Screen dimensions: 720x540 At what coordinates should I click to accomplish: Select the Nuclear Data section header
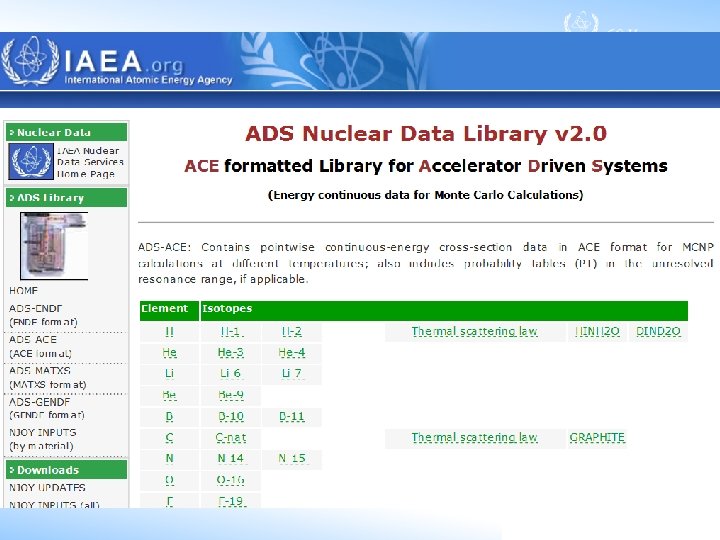pyautogui.click(x=67, y=132)
